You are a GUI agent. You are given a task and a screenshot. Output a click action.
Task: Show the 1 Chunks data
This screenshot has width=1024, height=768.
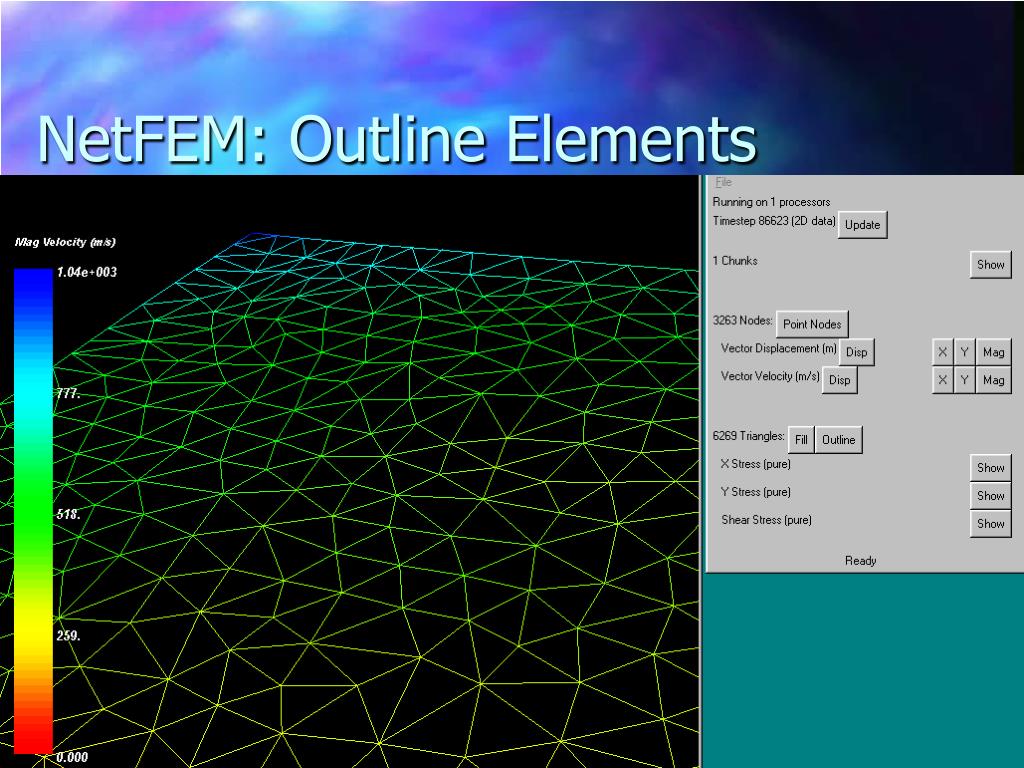(990, 264)
